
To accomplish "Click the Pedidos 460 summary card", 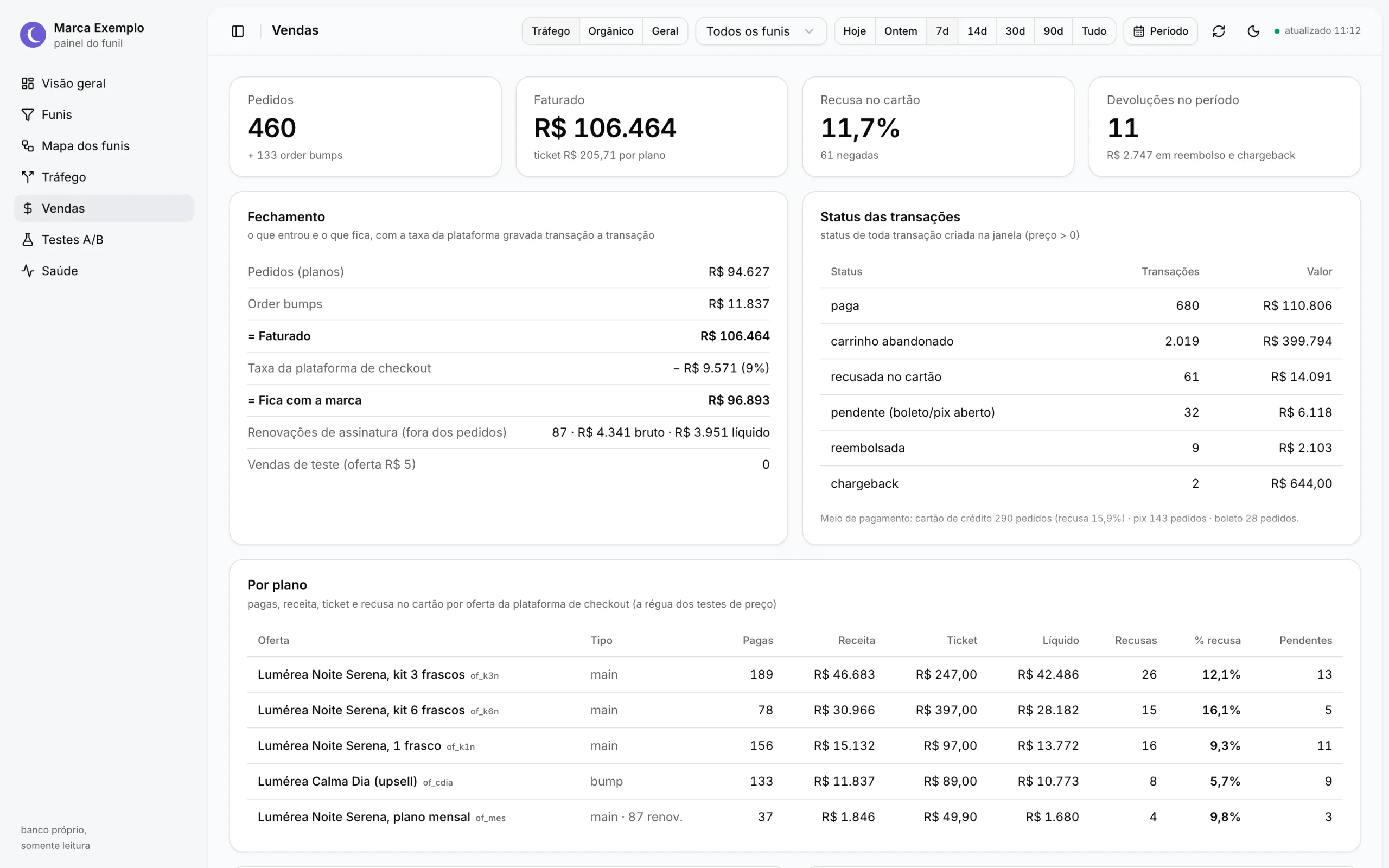I will pyautogui.click(x=365, y=127).
